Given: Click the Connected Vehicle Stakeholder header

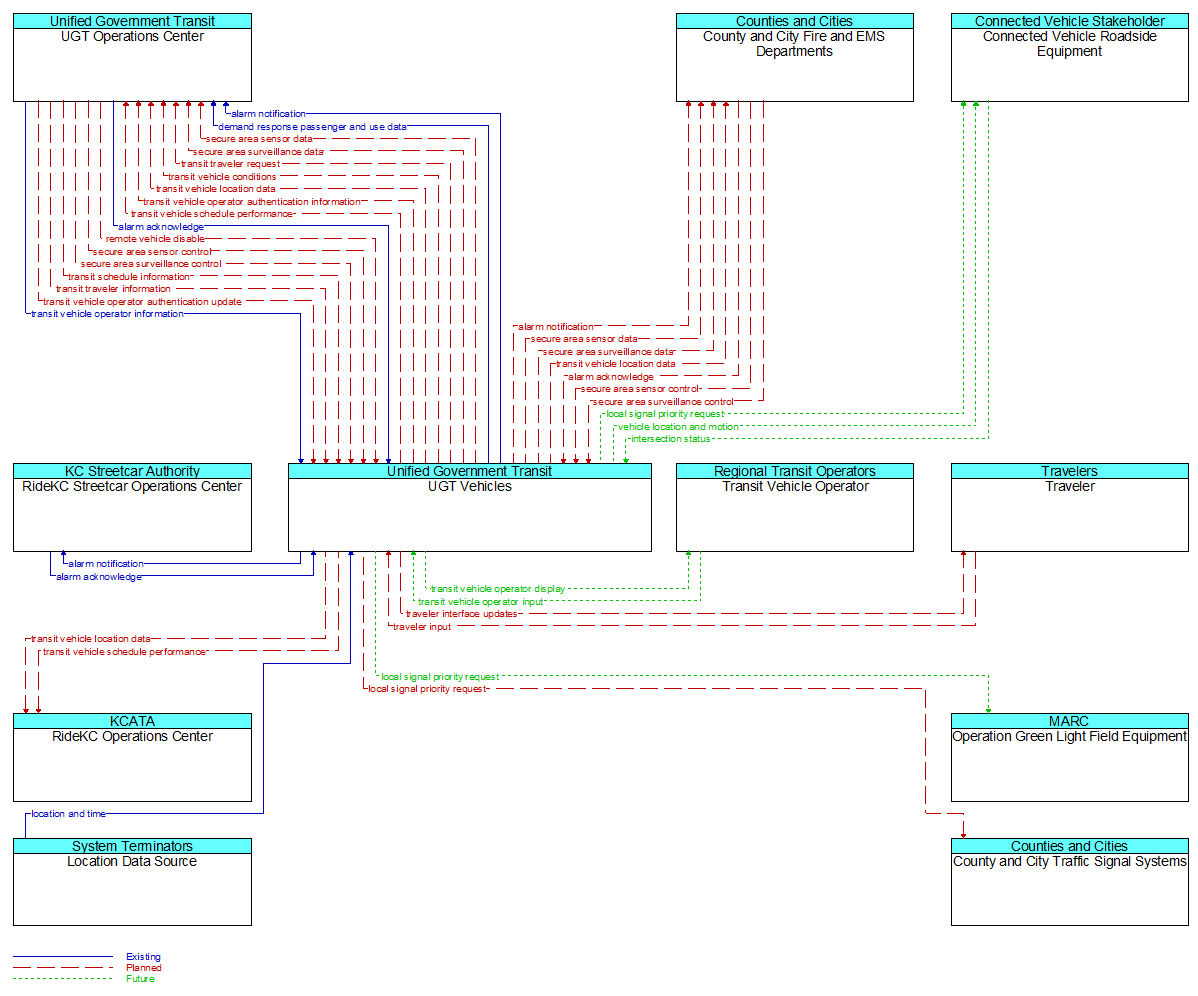Looking at the screenshot, I should coord(1070,21).
